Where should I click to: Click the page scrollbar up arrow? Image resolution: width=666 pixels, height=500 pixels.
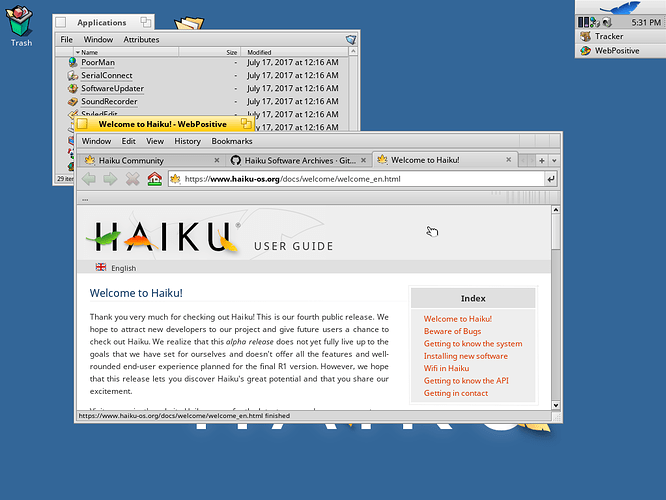pyautogui.click(x=556, y=210)
